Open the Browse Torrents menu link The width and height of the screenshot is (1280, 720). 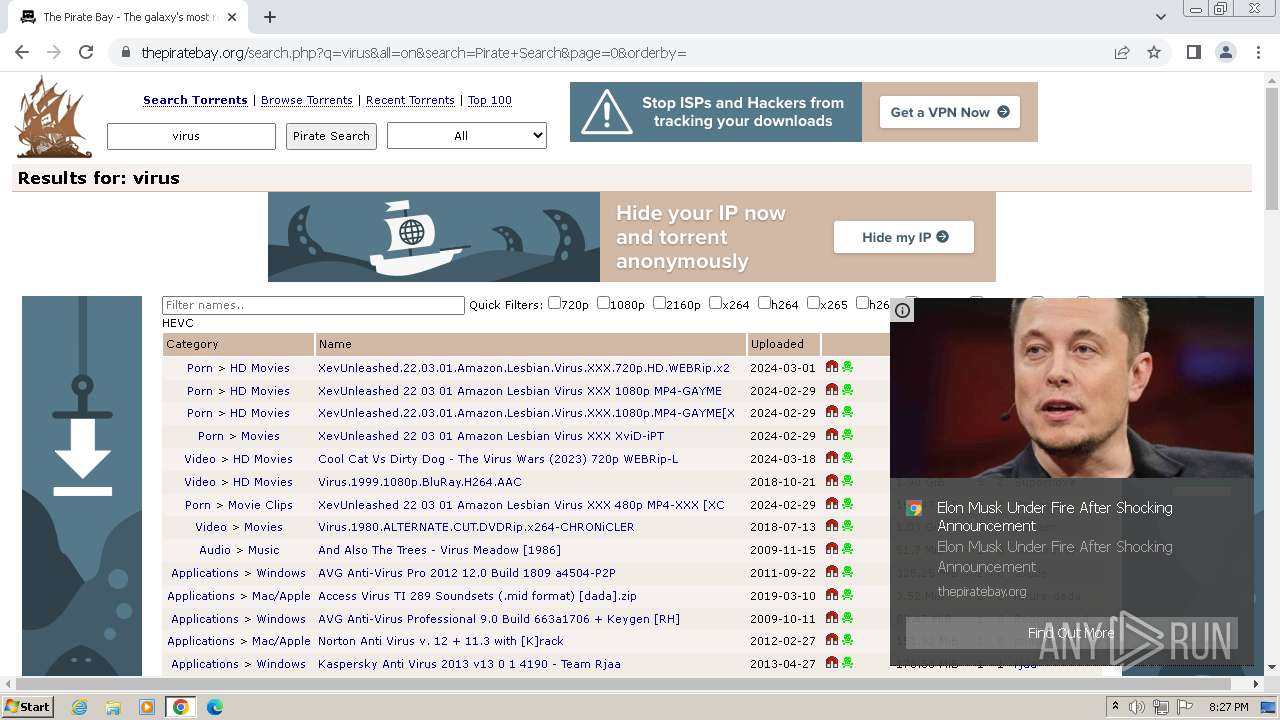(x=307, y=100)
